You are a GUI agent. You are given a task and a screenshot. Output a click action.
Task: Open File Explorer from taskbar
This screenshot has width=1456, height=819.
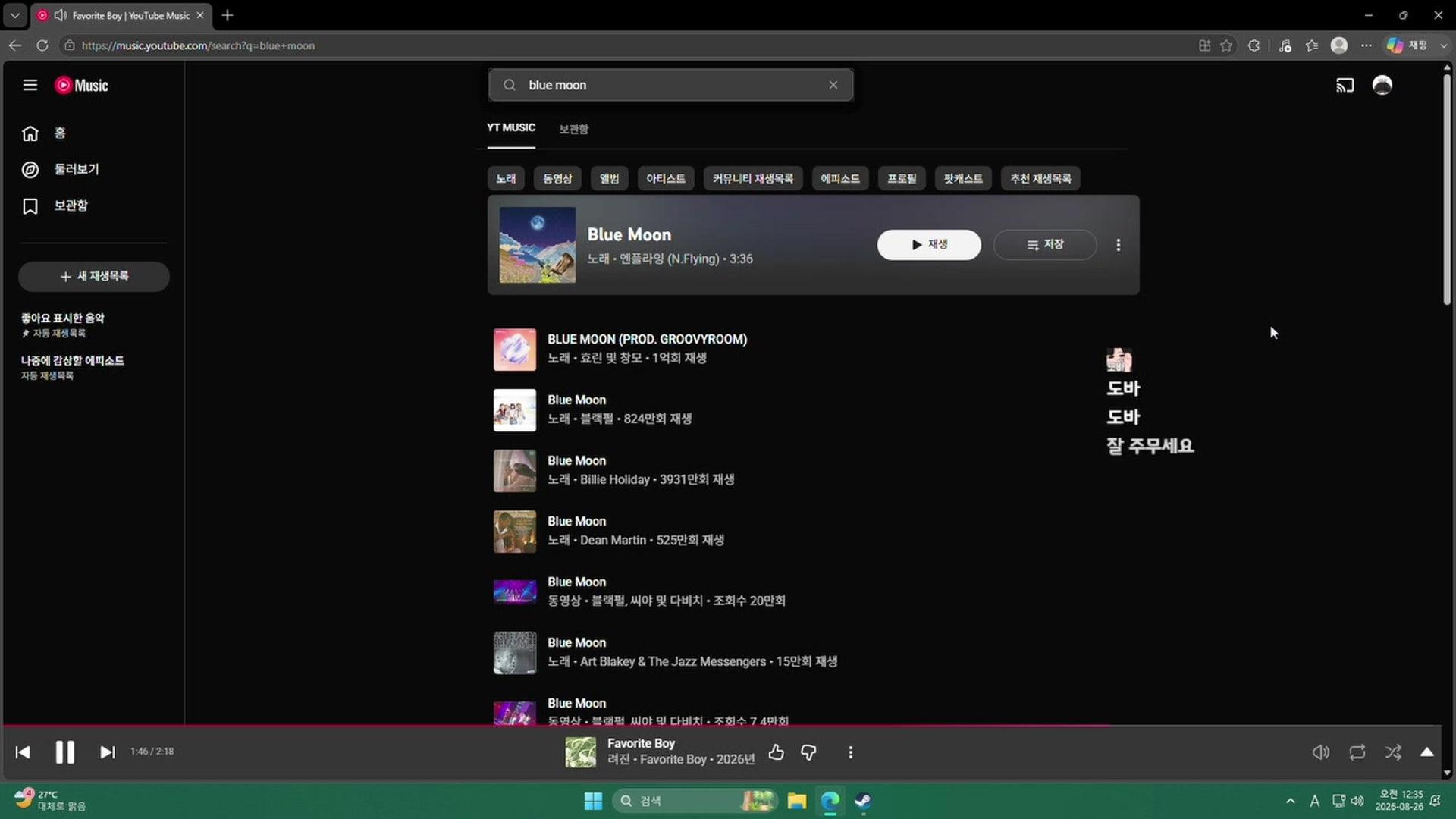[x=796, y=801]
